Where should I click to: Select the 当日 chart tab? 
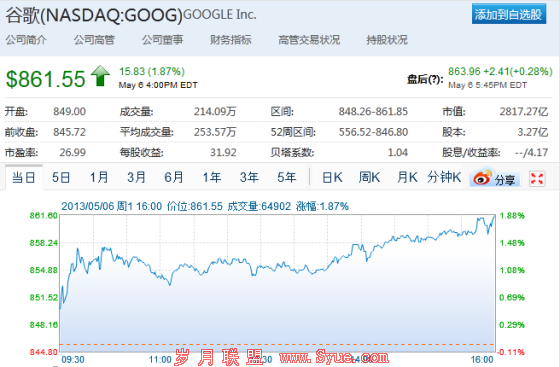coord(24,177)
